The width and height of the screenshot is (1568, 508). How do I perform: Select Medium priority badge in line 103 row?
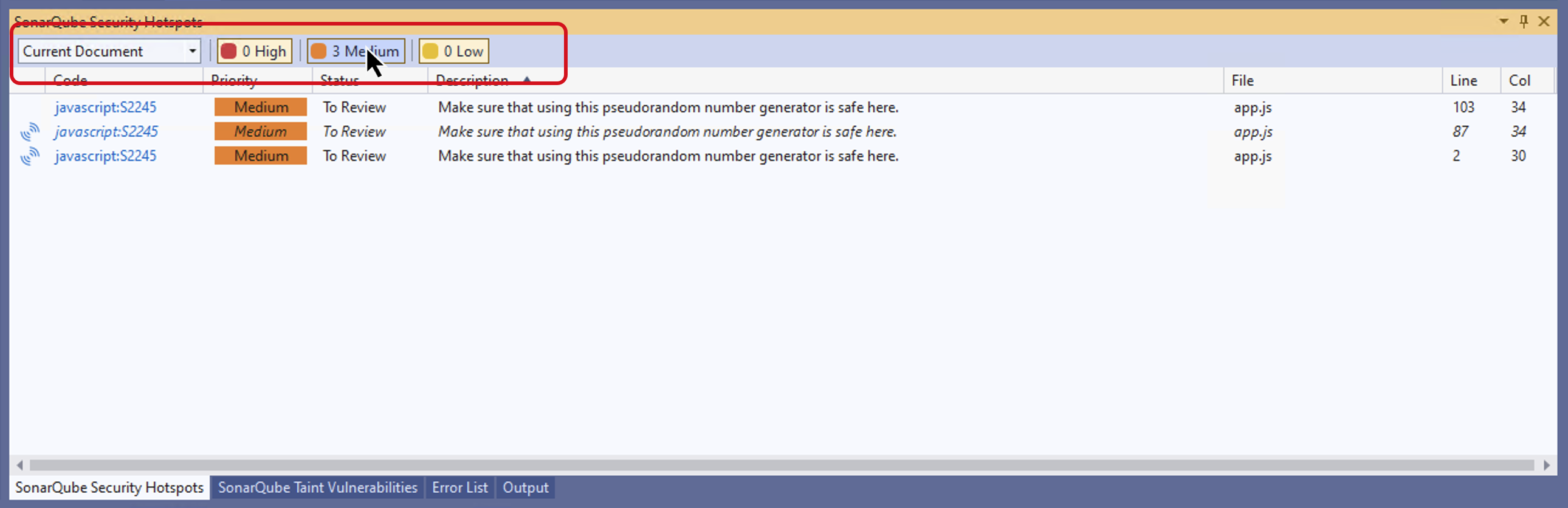261,107
